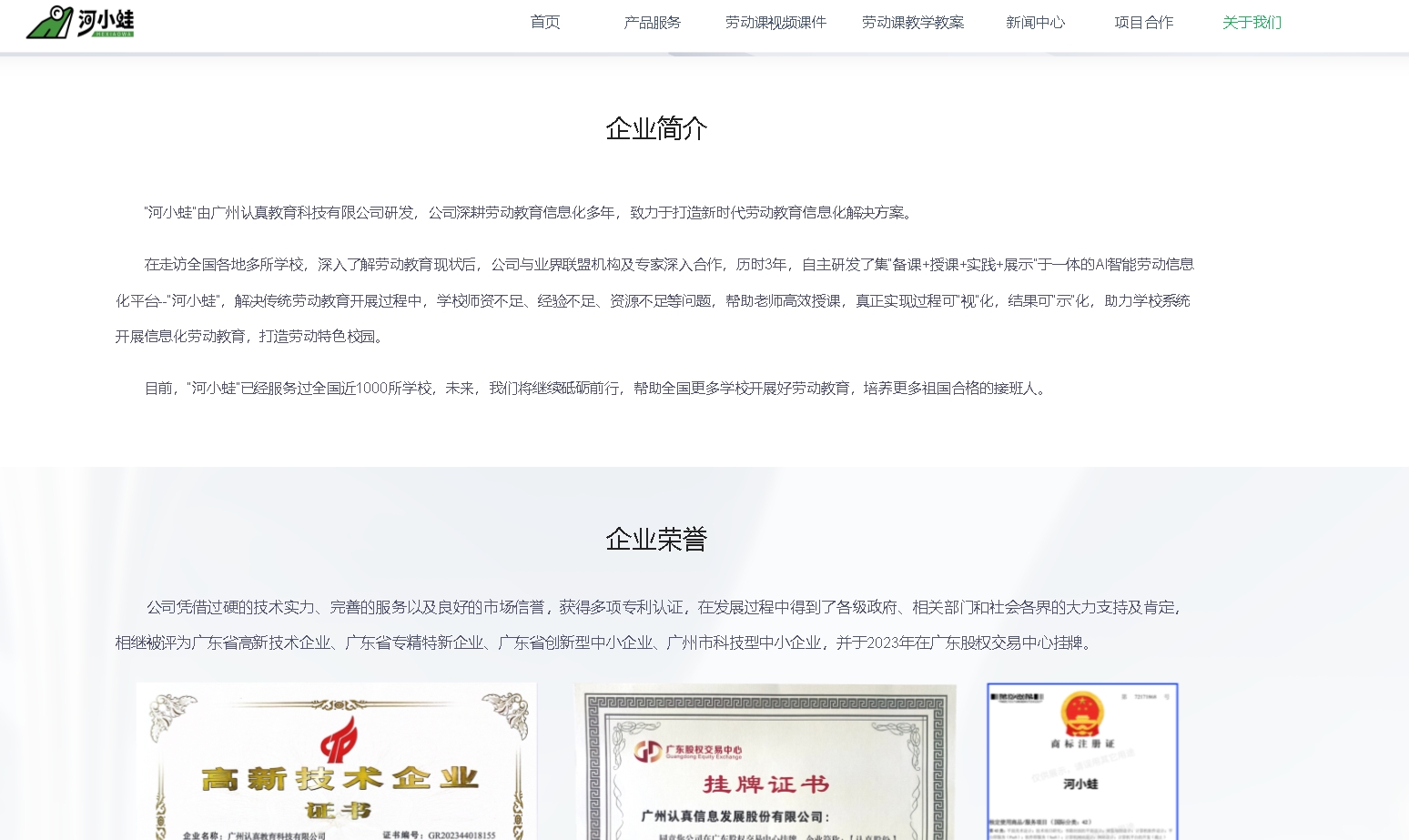Open the 商标注册证 certificate image
Viewport: 1409px width, 840px height.
[1082, 762]
